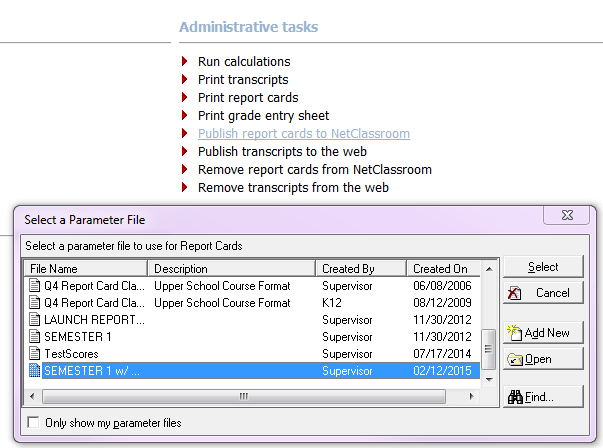The width and height of the screenshot is (603, 448).
Task: Select highlighted SEMESTER 1 w/ ... row
Action: coord(253,370)
